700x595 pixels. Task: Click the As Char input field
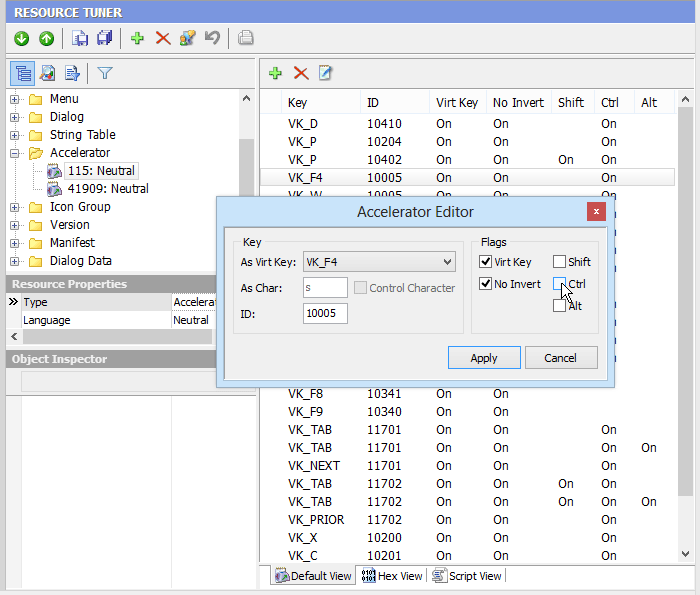pos(325,287)
